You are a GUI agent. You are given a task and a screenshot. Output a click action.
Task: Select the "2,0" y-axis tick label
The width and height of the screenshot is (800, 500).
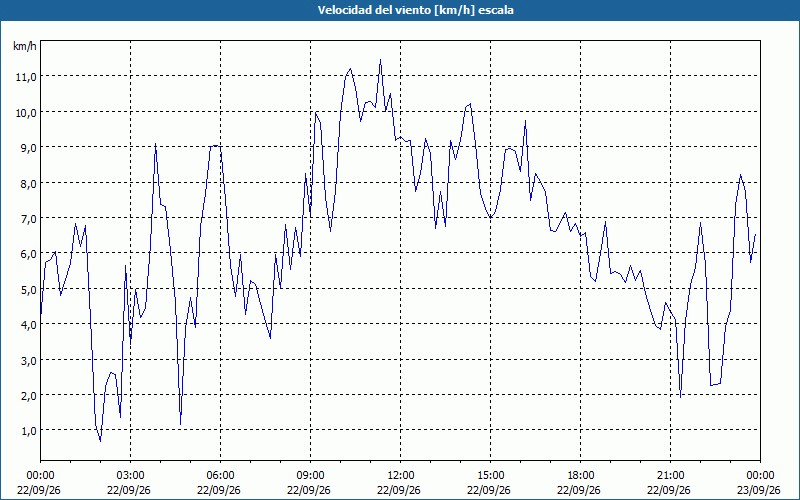28,395
